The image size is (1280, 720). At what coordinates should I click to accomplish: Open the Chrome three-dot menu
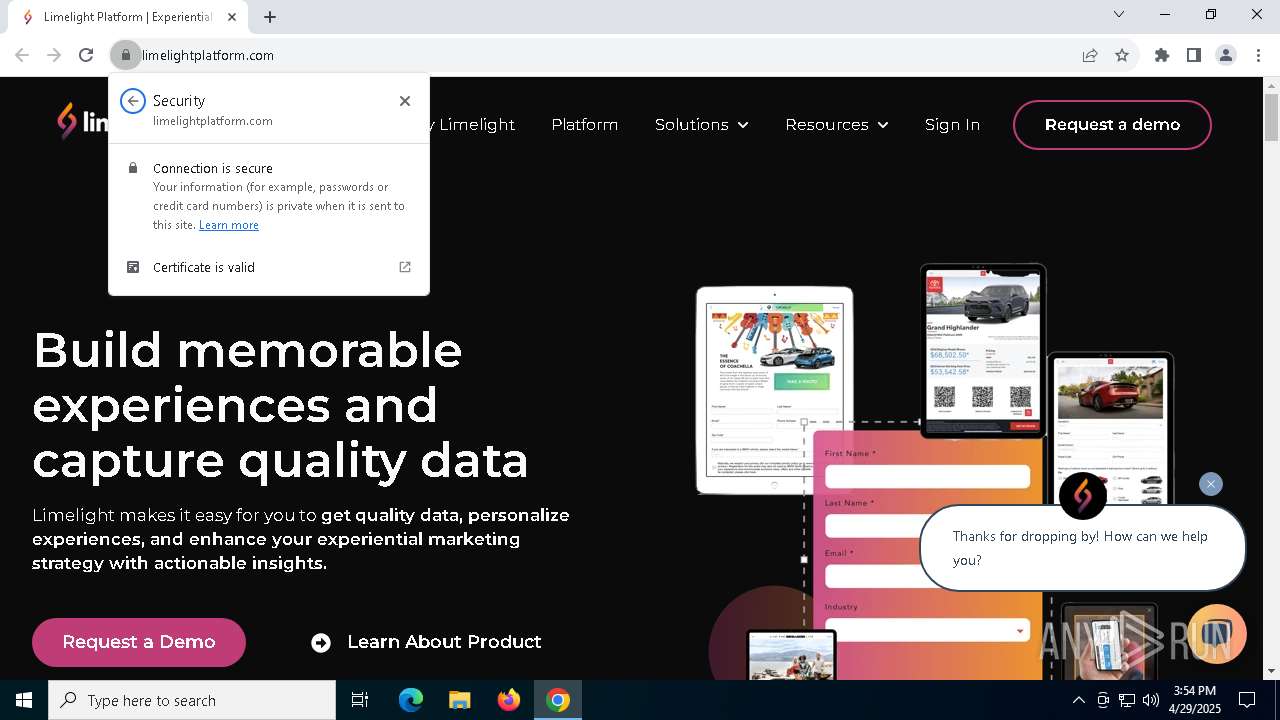pyautogui.click(x=1258, y=55)
